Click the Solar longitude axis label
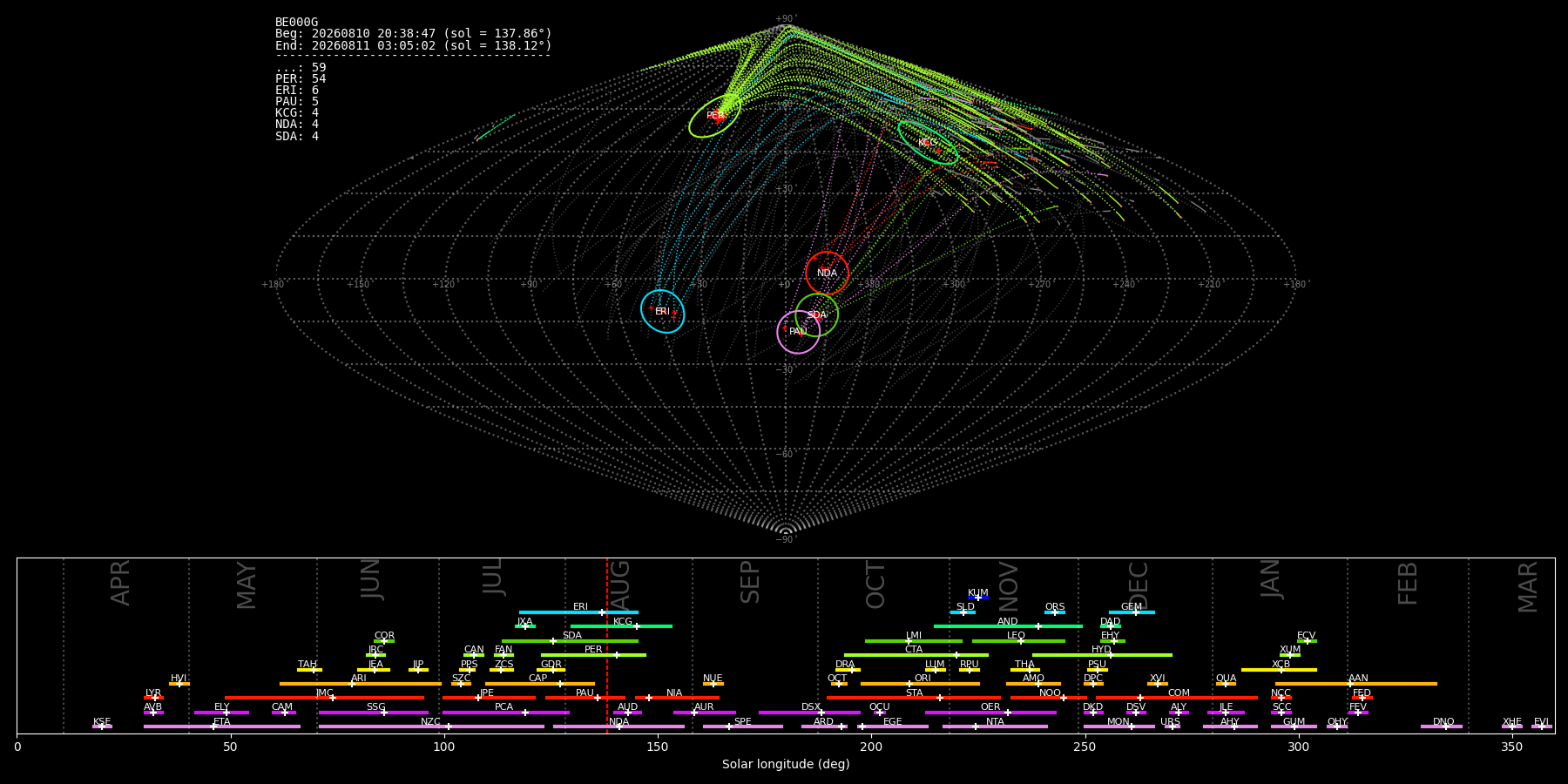This screenshot has width=1568, height=784. click(786, 764)
